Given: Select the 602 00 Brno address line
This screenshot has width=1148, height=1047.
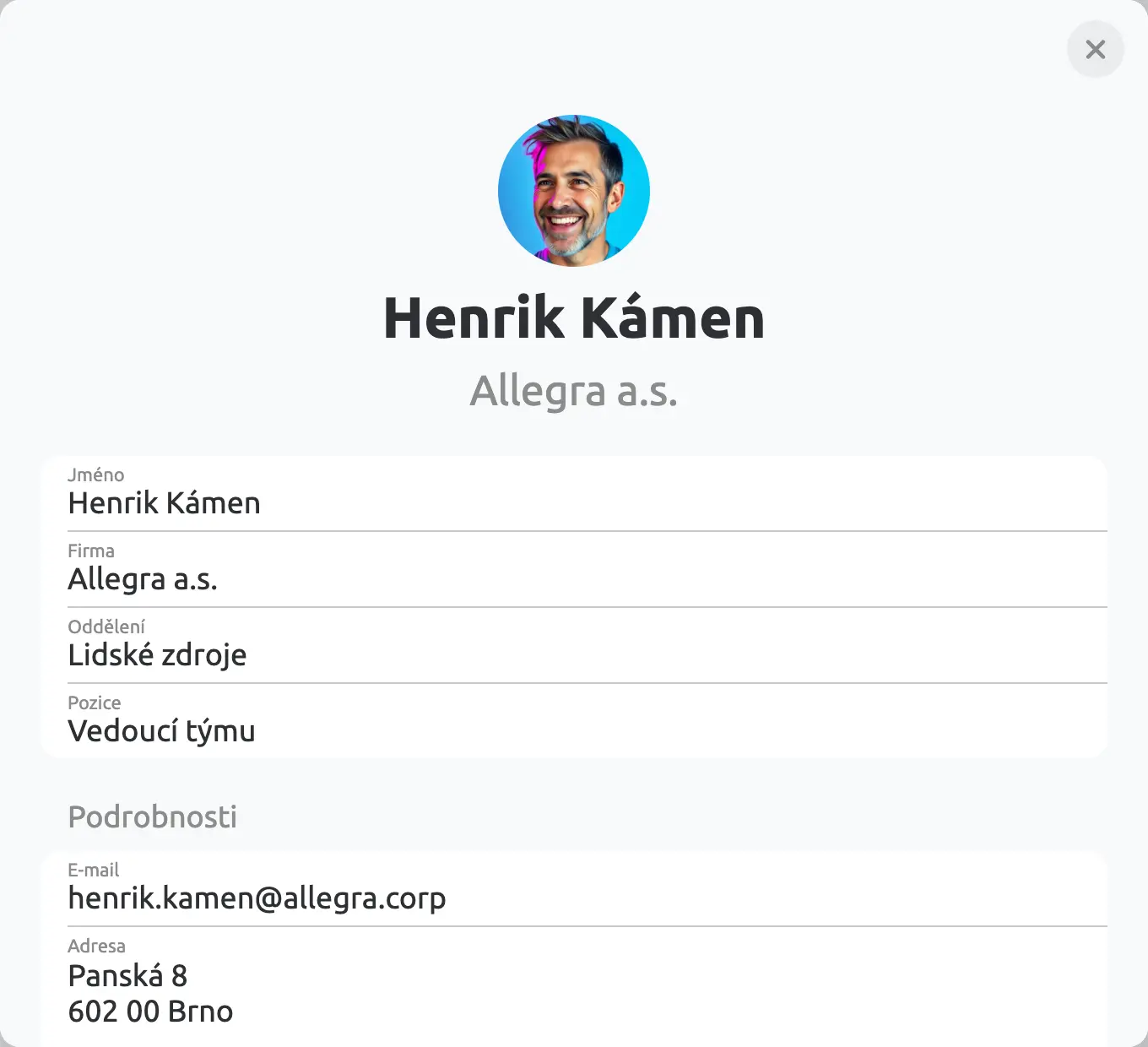Looking at the screenshot, I should point(150,1012).
